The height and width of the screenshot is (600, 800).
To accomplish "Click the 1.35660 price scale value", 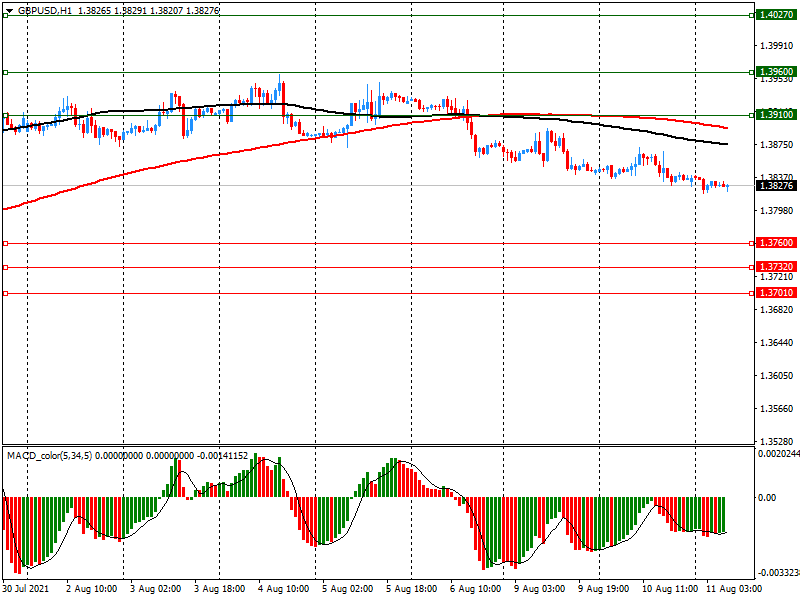I will click(777, 408).
